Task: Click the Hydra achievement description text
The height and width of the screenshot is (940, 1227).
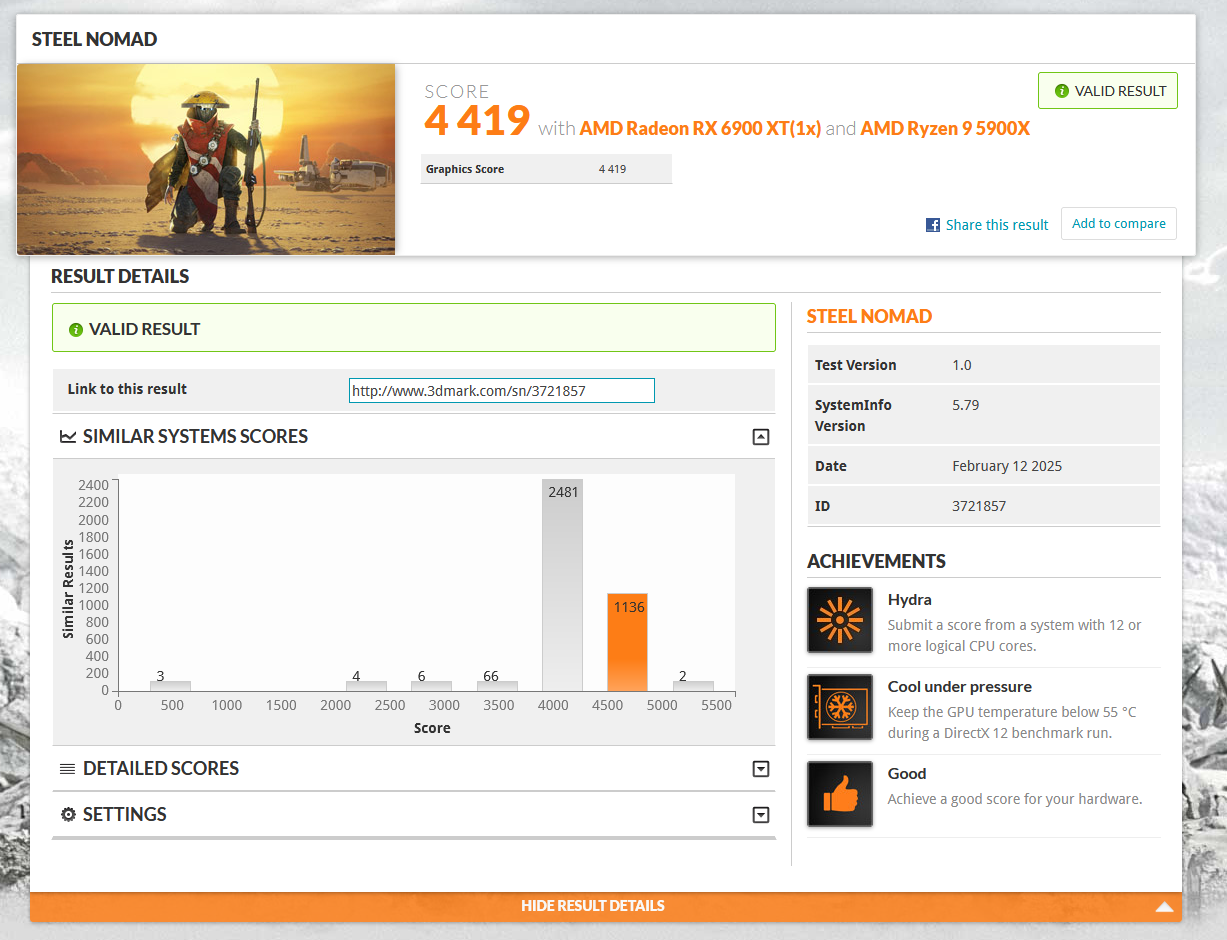Action: 1014,635
